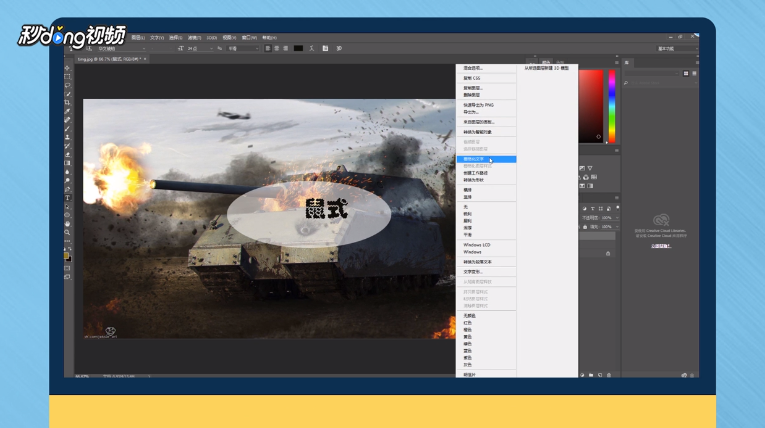Select the Clone Stamp tool
Viewport: 765px width, 428px height.
coord(67,137)
